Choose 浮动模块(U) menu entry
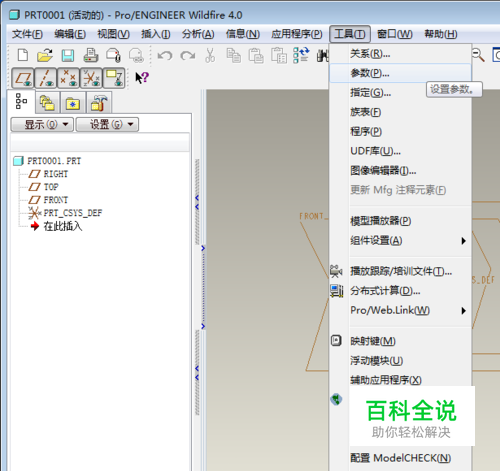The image size is (500, 471). [x=400, y=361]
